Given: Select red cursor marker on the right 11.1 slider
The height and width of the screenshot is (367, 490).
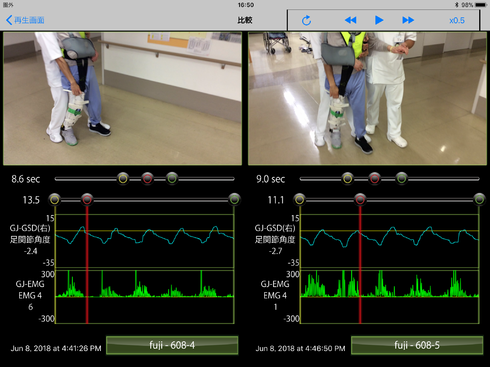Looking at the screenshot, I should point(360,200).
